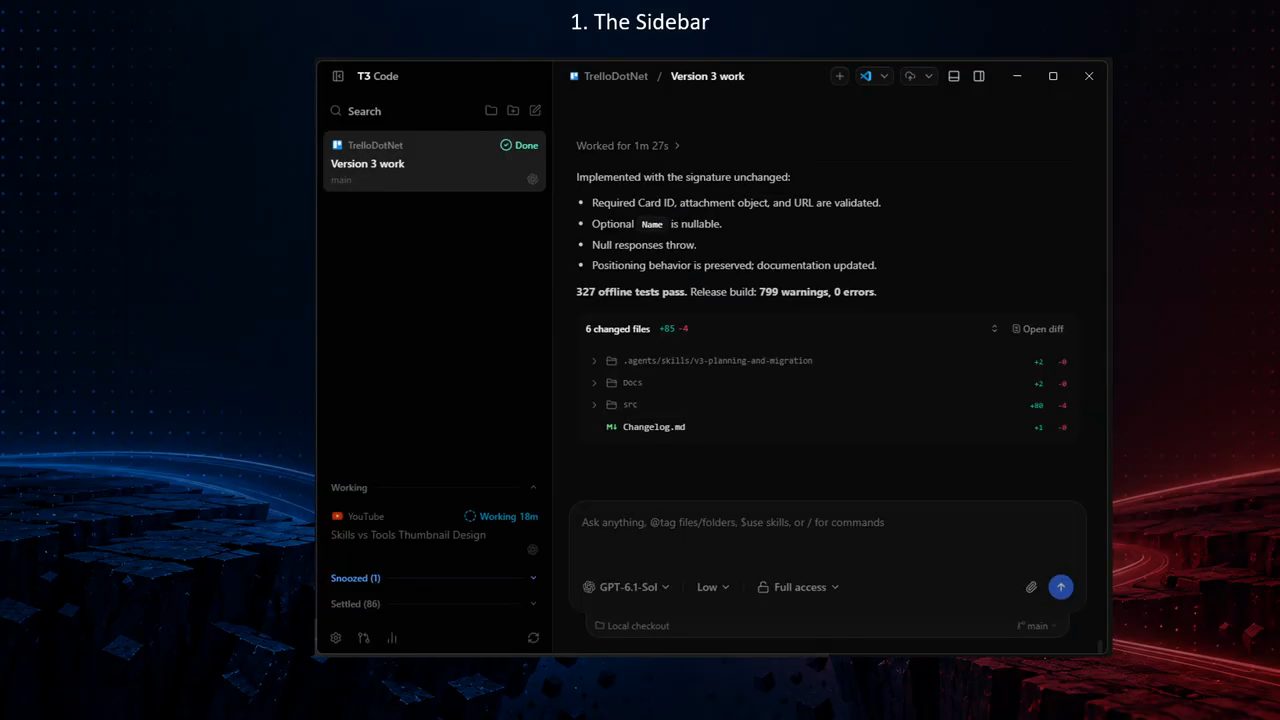Start a new thread with the compose icon
This screenshot has width=1280, height=720.
[535, 111]
